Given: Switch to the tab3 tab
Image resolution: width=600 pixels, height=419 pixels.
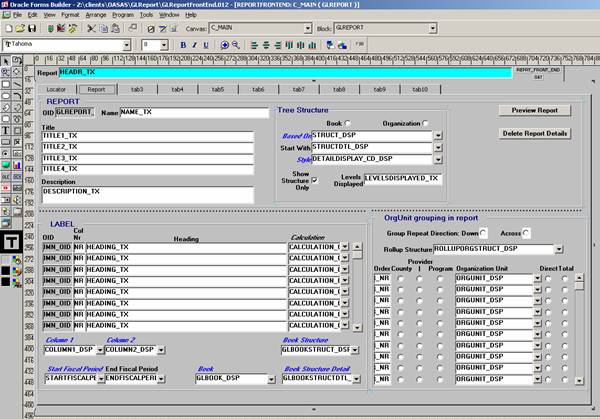Looking at the screenshot, I should click(137, 89).
